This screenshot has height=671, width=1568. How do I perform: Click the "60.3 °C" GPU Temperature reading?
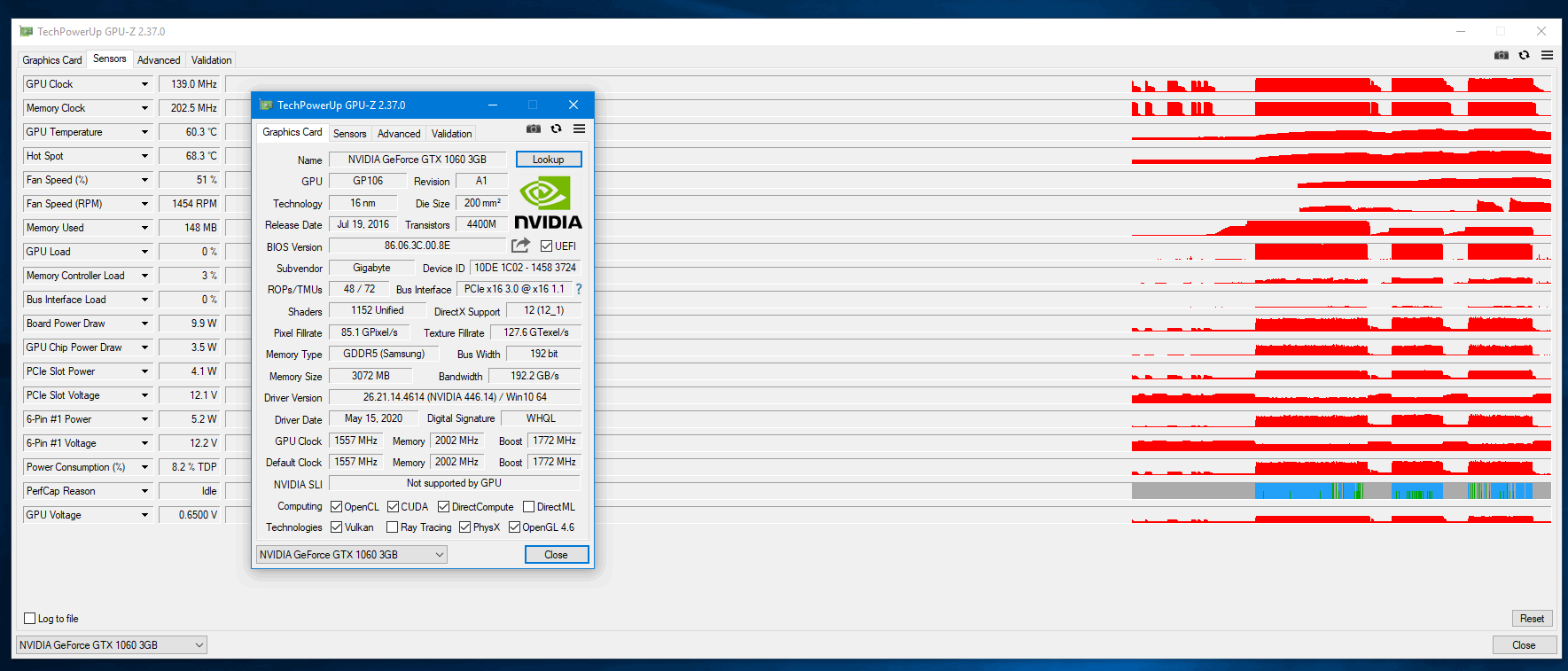tap(190, 132)
